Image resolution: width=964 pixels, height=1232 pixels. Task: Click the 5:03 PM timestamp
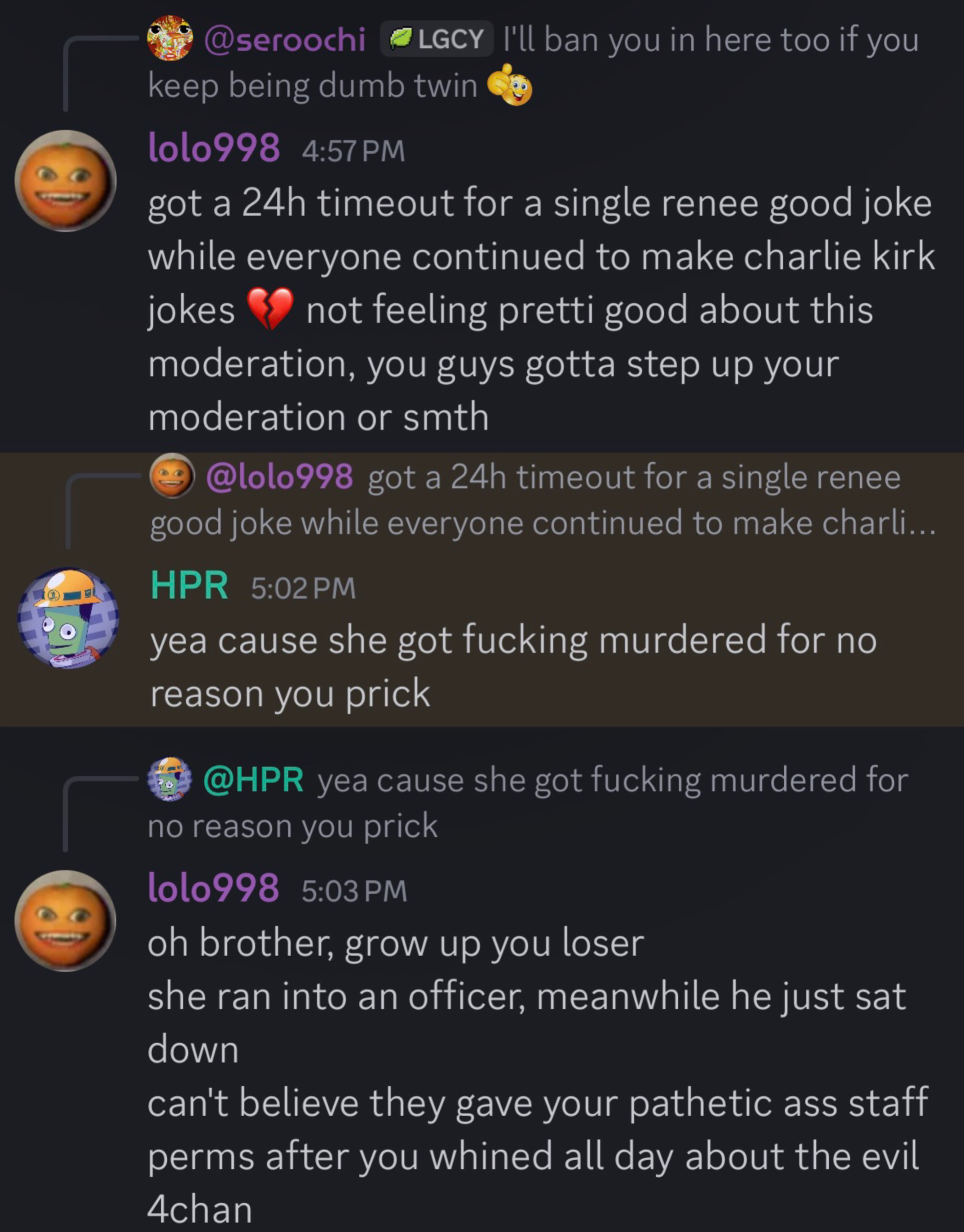click(x=354, y=891)
